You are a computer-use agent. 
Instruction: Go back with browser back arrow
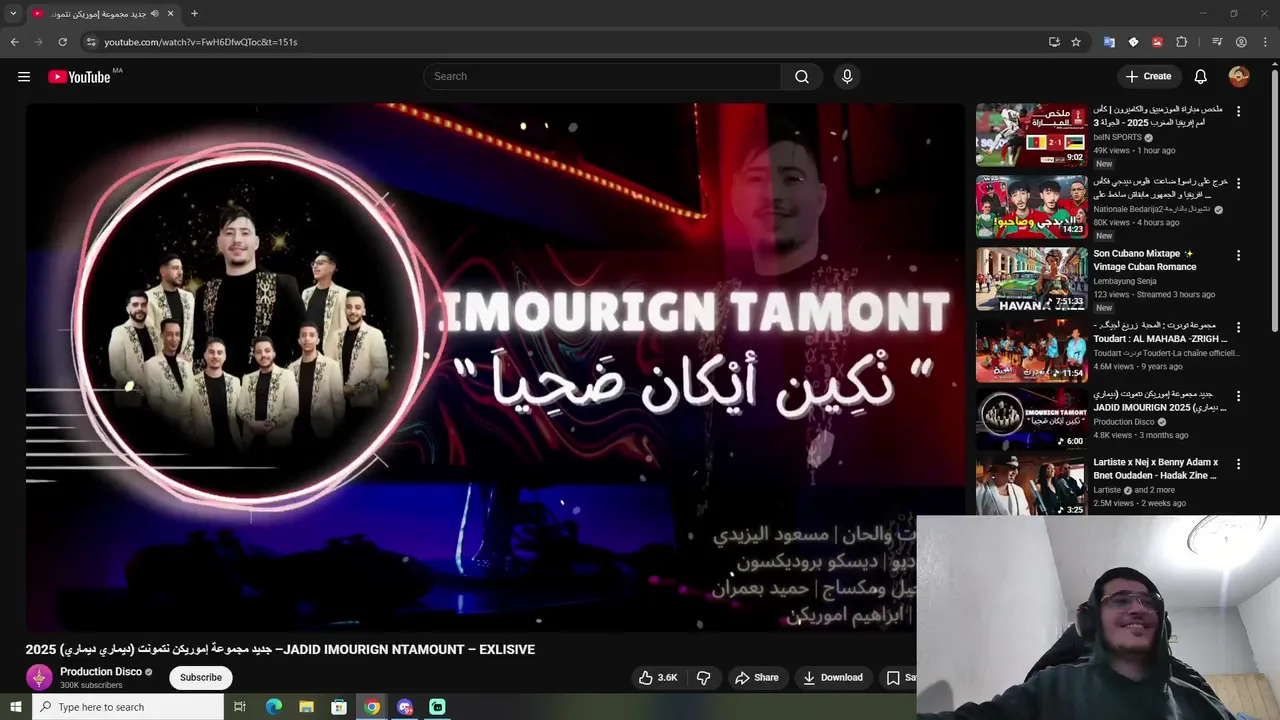pyautogui.click(x=15, y=42)
